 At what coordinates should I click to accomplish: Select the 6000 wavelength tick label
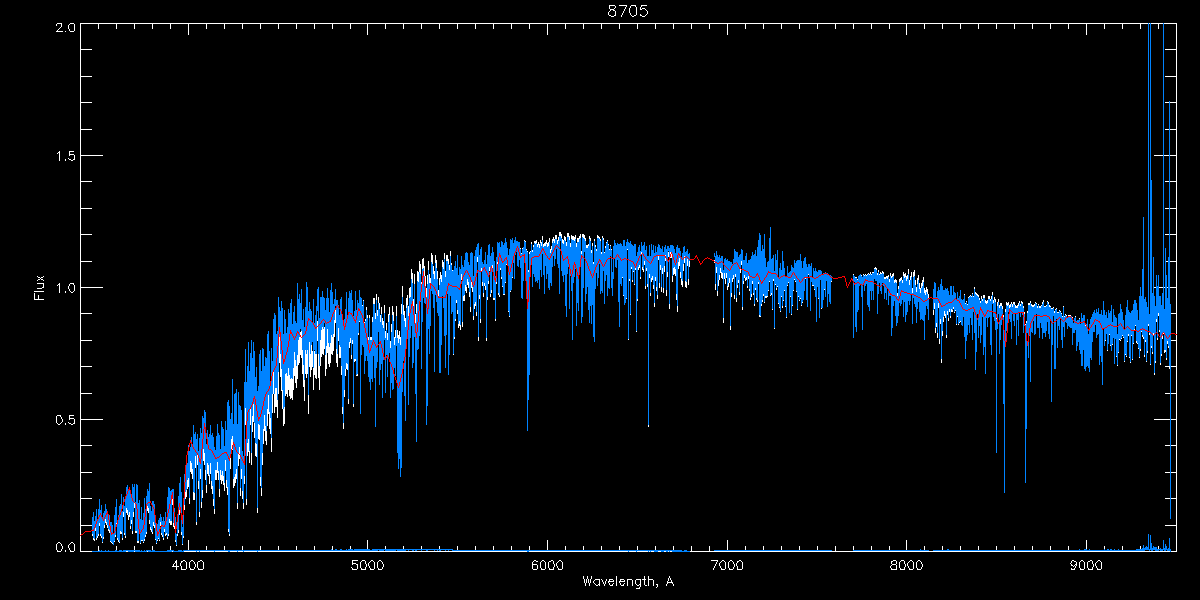(x=547, y=564)
